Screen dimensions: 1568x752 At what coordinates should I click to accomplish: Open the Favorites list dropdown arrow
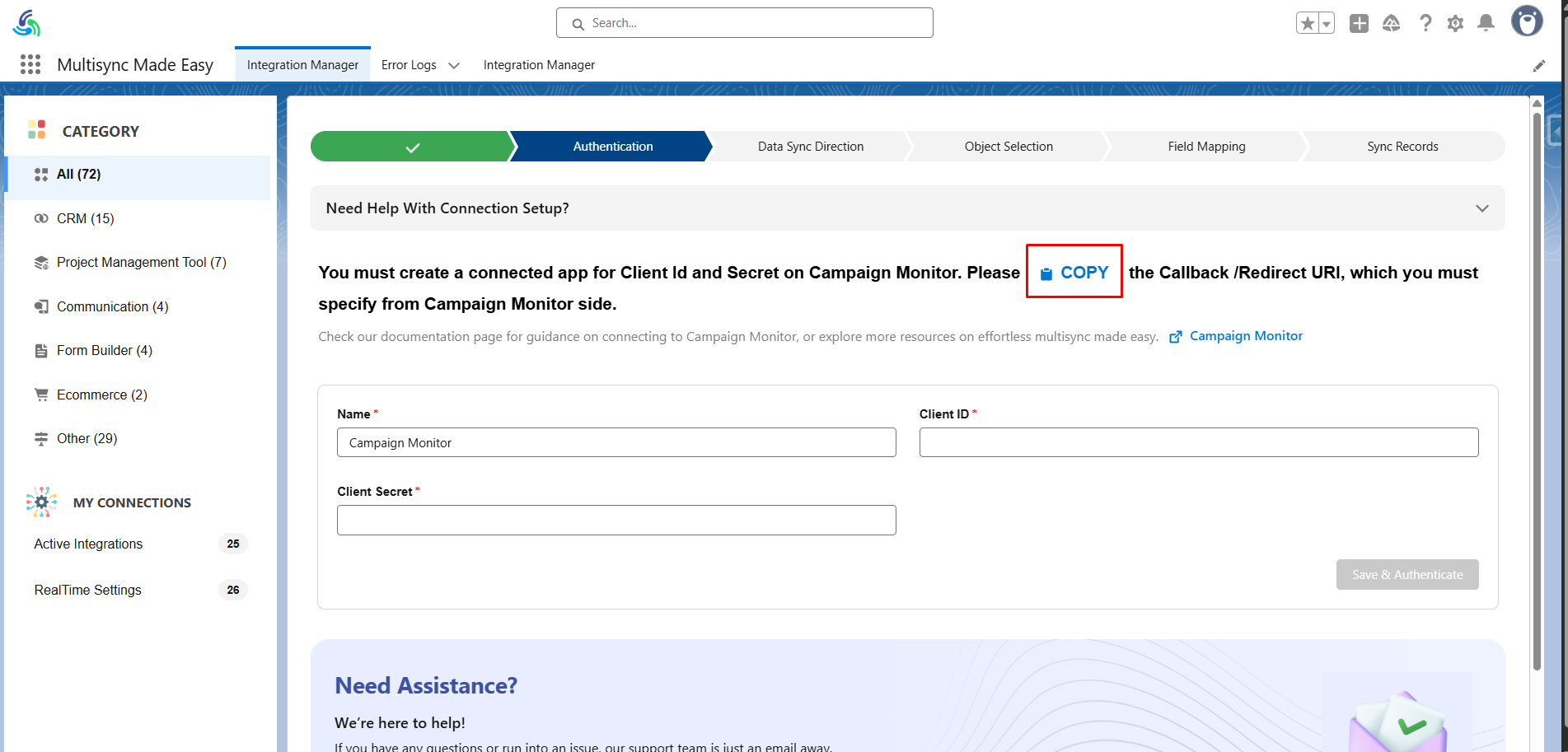point(1327,23)
